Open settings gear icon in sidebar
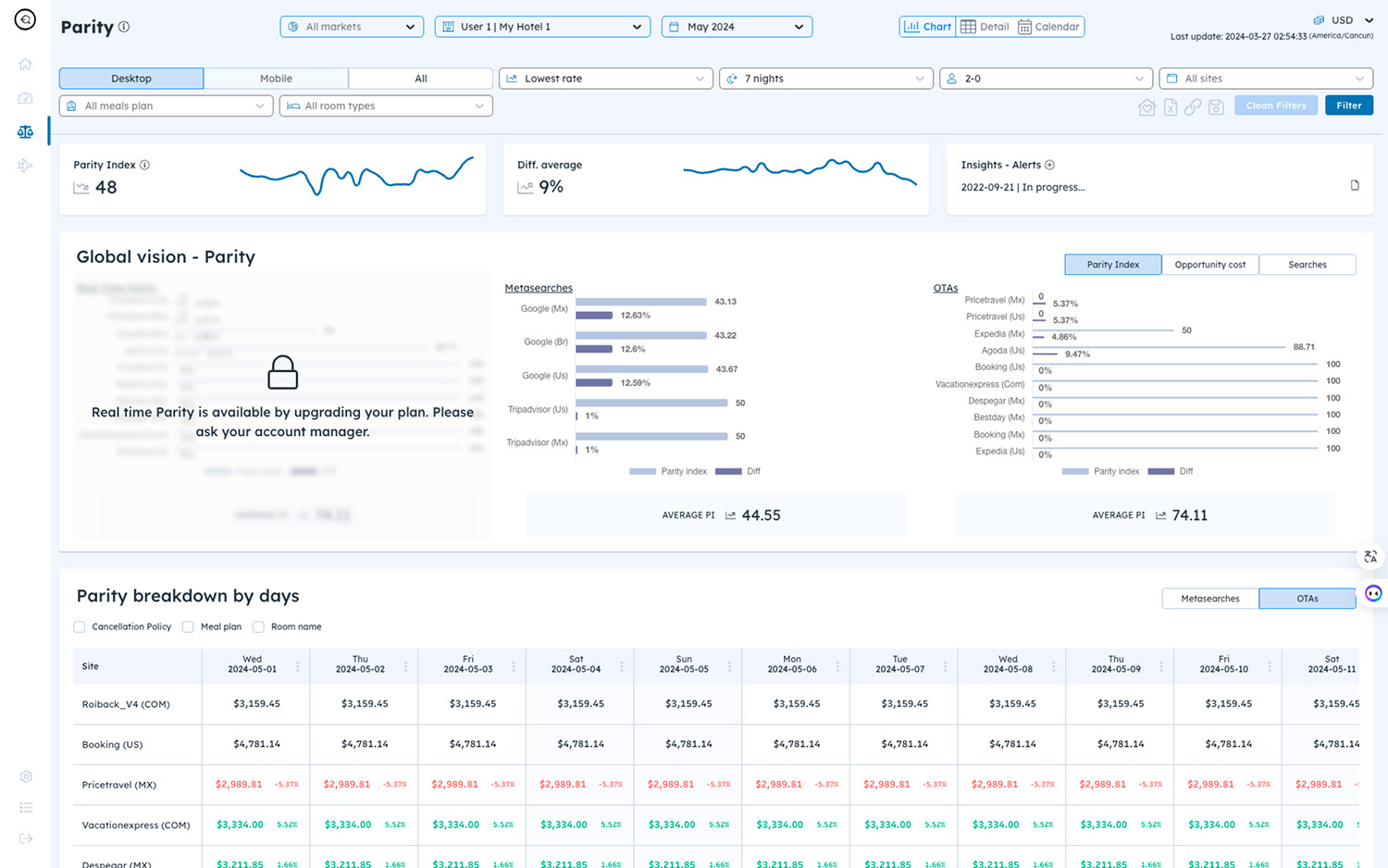 pyautogui.click(x=25, y=776)
